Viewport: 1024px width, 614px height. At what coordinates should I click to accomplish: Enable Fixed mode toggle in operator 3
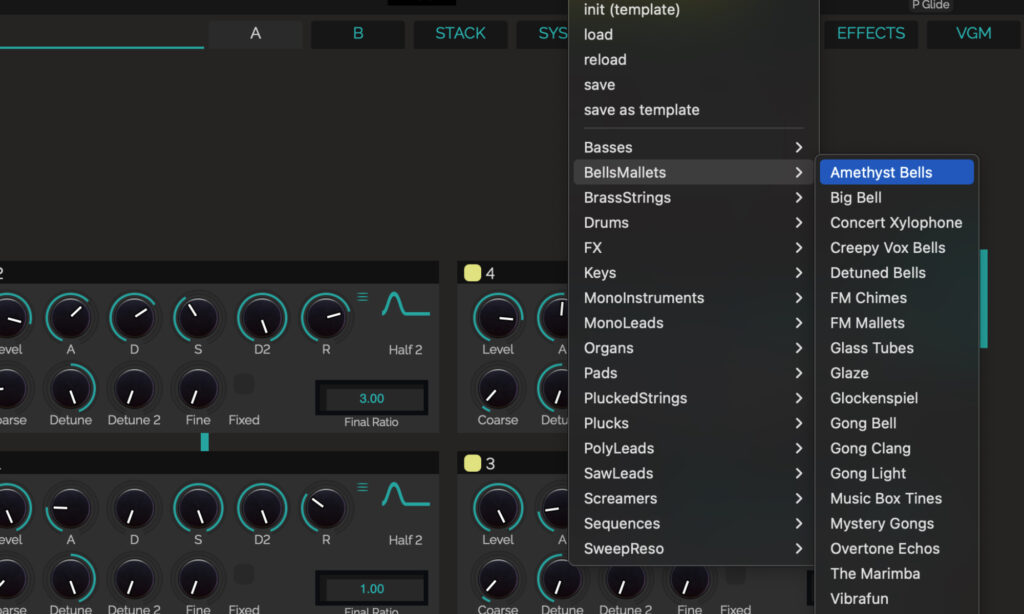point(735,575)
